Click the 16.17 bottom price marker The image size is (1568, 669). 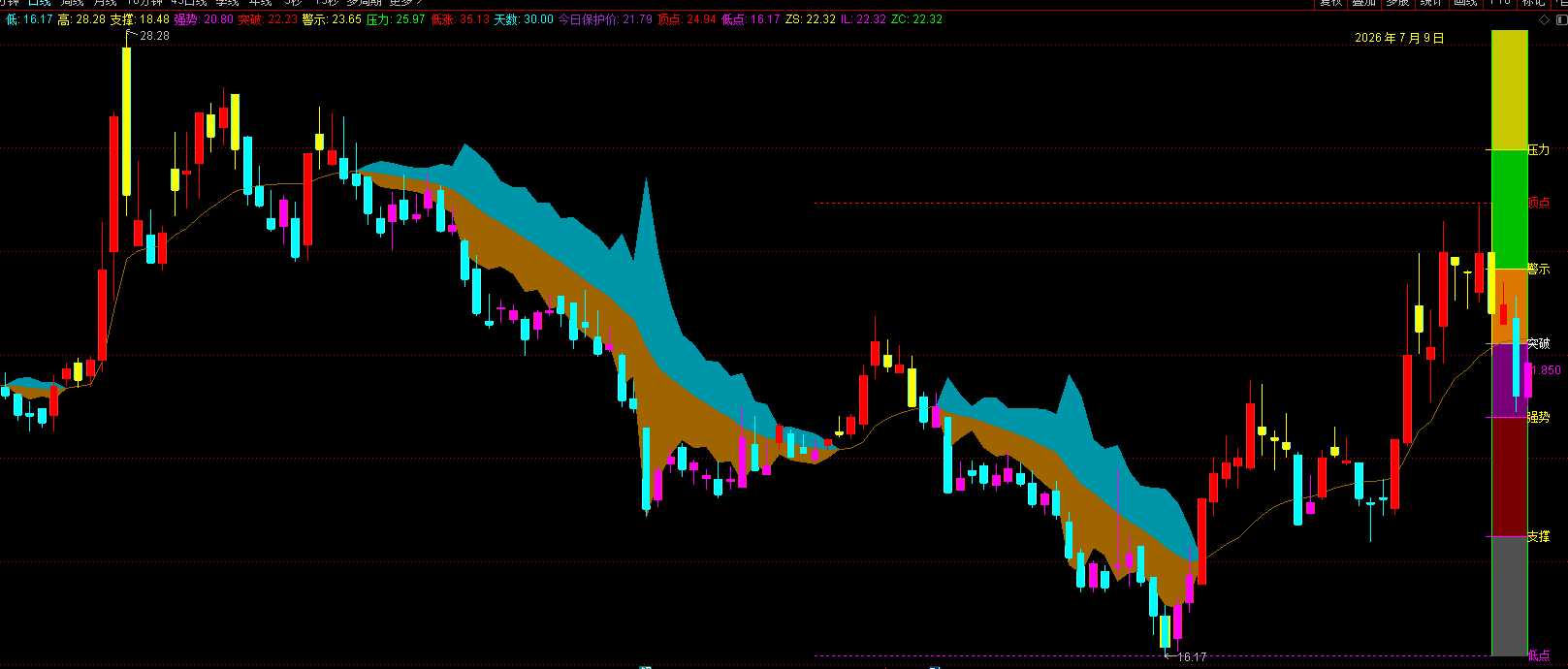[x=1192, y=657]
